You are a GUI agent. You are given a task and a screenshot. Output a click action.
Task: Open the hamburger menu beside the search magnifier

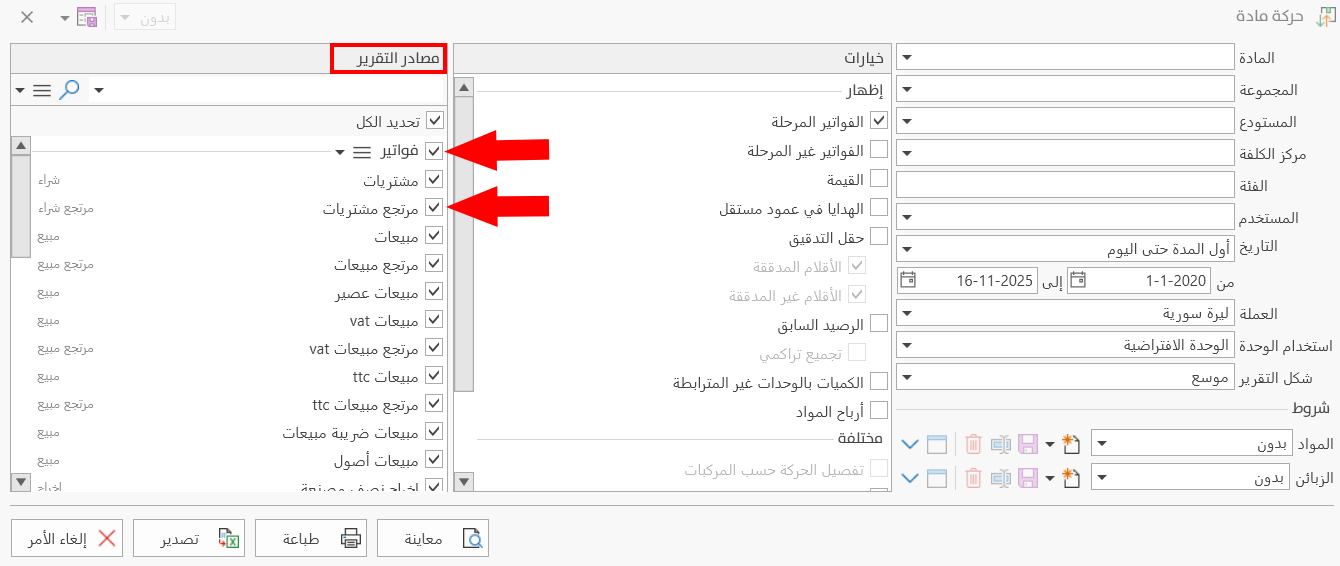coord(42,90)
